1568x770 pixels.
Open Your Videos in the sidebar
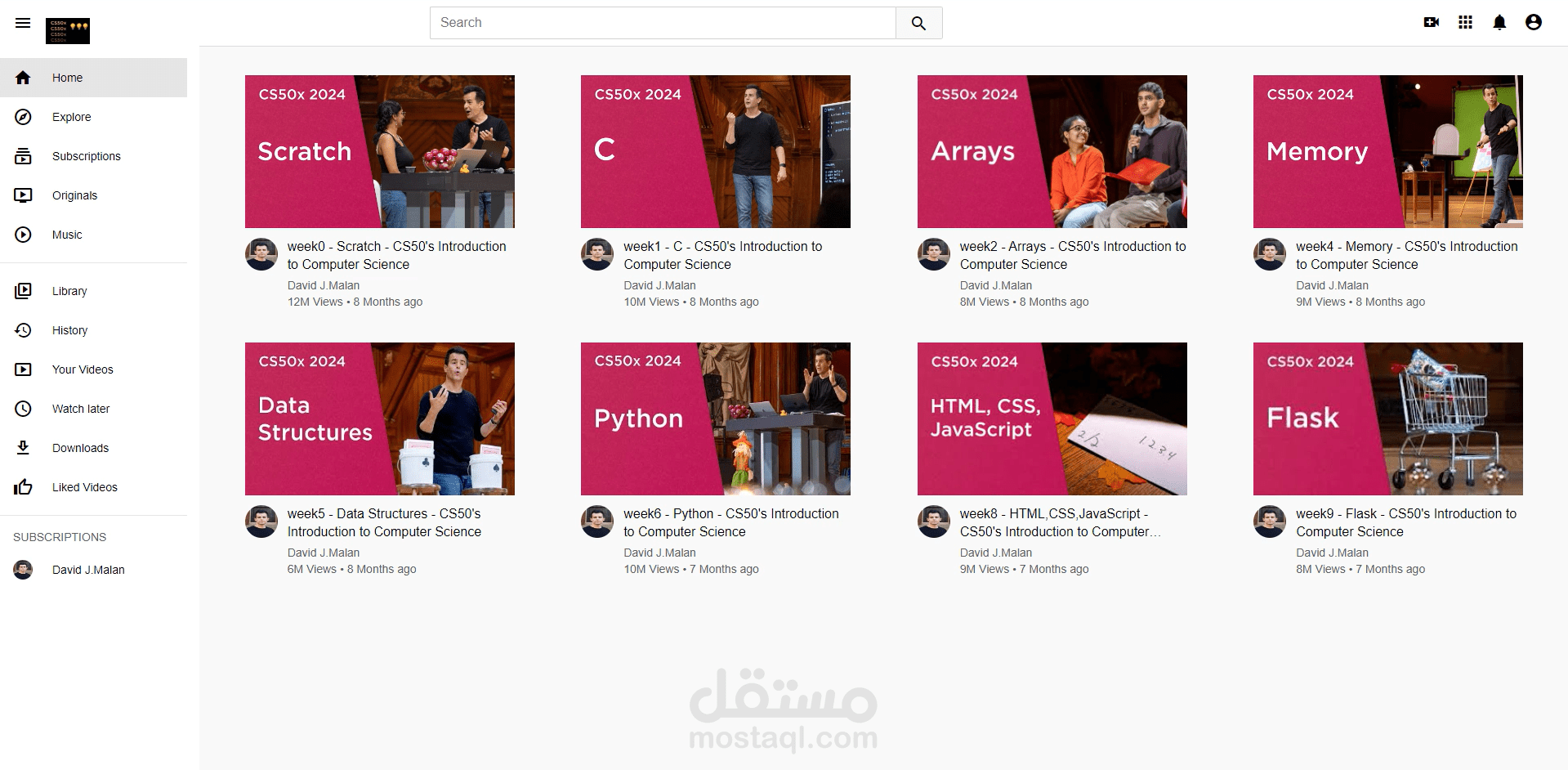(93, 369)
